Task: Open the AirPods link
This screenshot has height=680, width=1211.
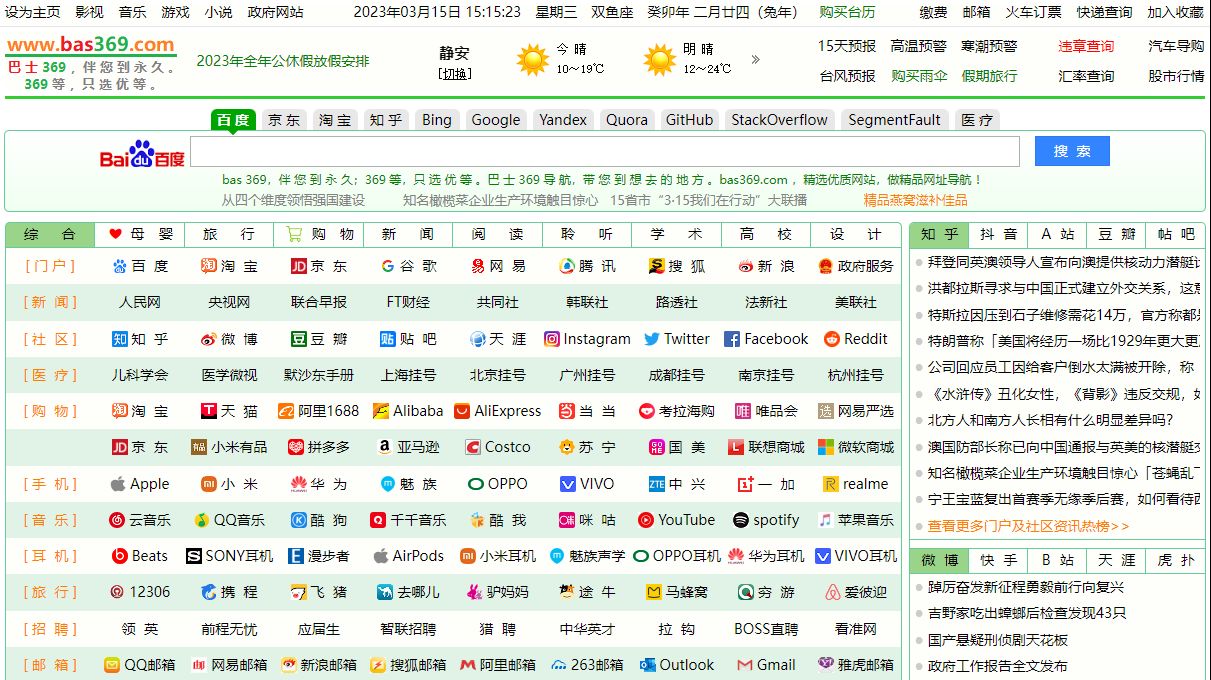Action: 408,556
